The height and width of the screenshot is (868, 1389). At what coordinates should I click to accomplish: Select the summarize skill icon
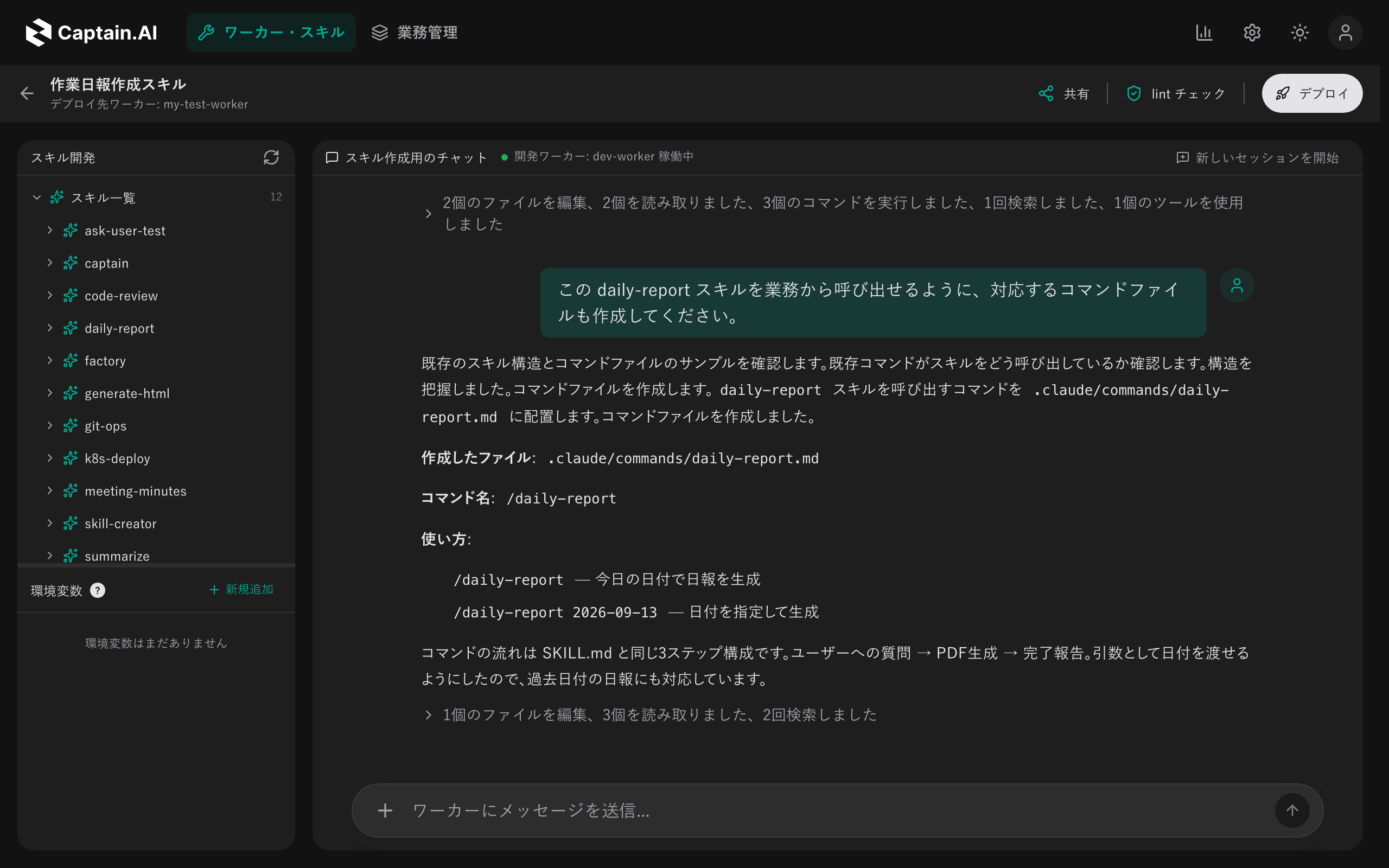[71, 556]
